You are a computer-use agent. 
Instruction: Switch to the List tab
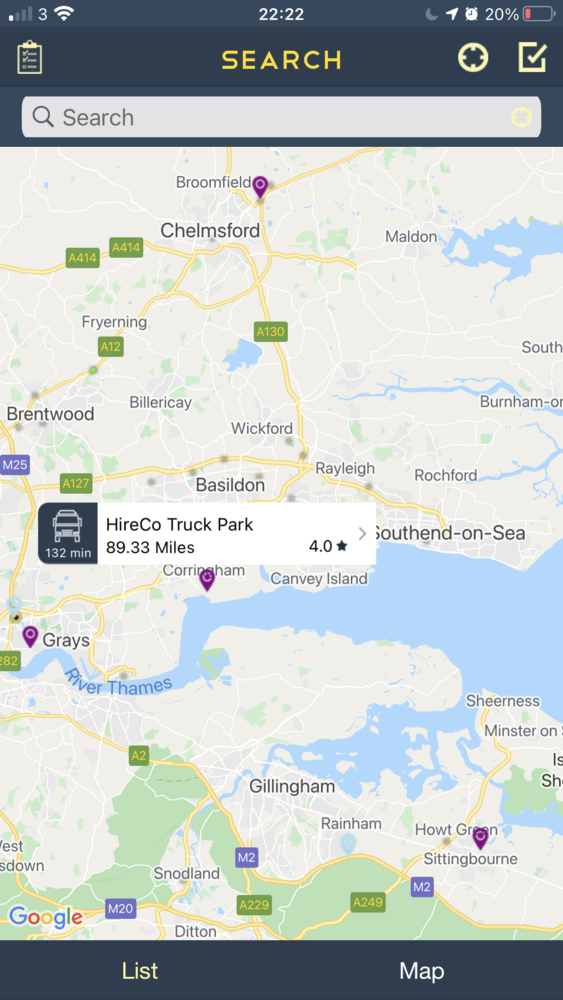140,971
